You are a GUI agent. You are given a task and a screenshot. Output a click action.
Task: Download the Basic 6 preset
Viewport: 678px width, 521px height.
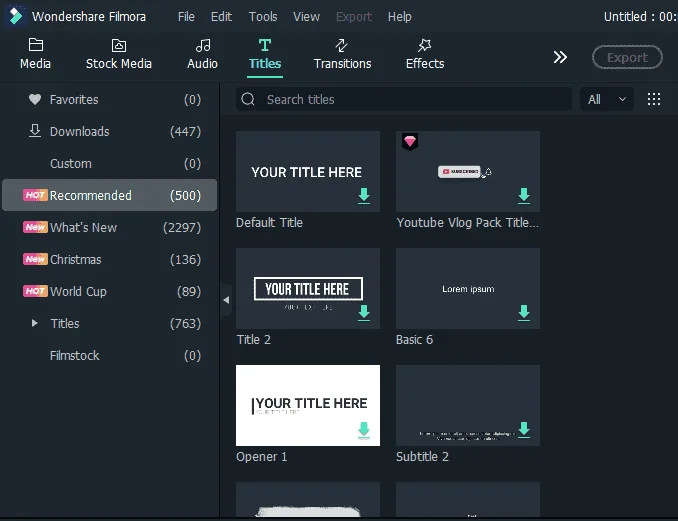pyautogui.click(x=524, y=313)
